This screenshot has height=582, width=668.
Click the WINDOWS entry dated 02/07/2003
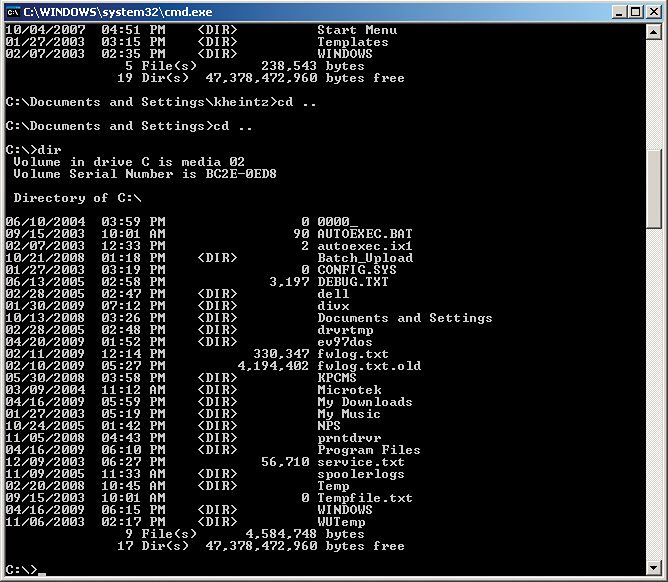pyautogui.click(x=345, y=54)
